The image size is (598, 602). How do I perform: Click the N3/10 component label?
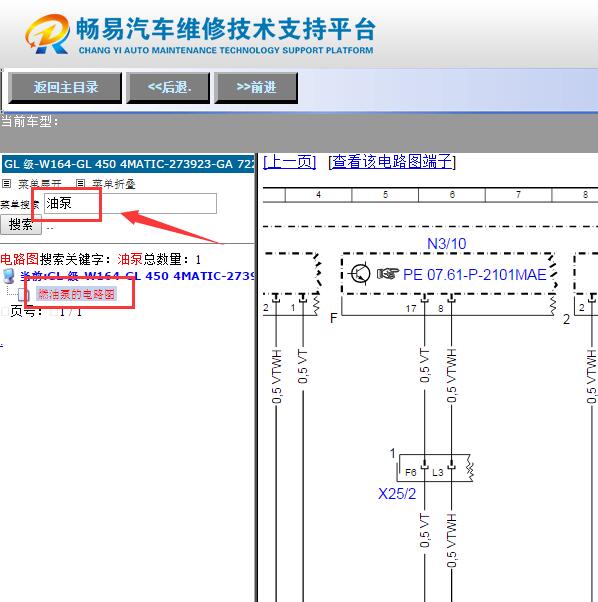pyautogui.click(x=446, y=244)
